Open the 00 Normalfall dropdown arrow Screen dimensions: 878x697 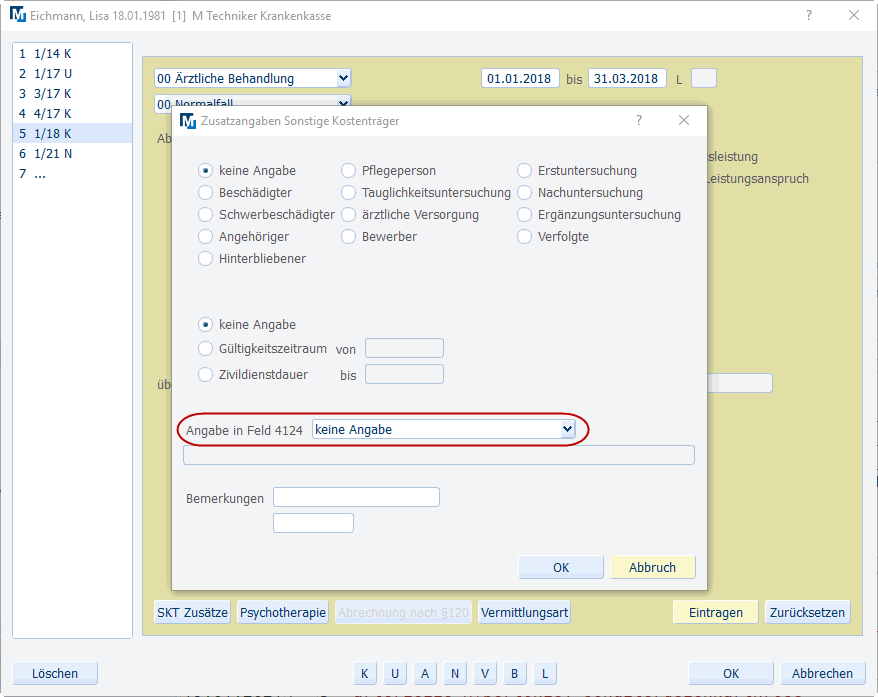tap(343, 102)
